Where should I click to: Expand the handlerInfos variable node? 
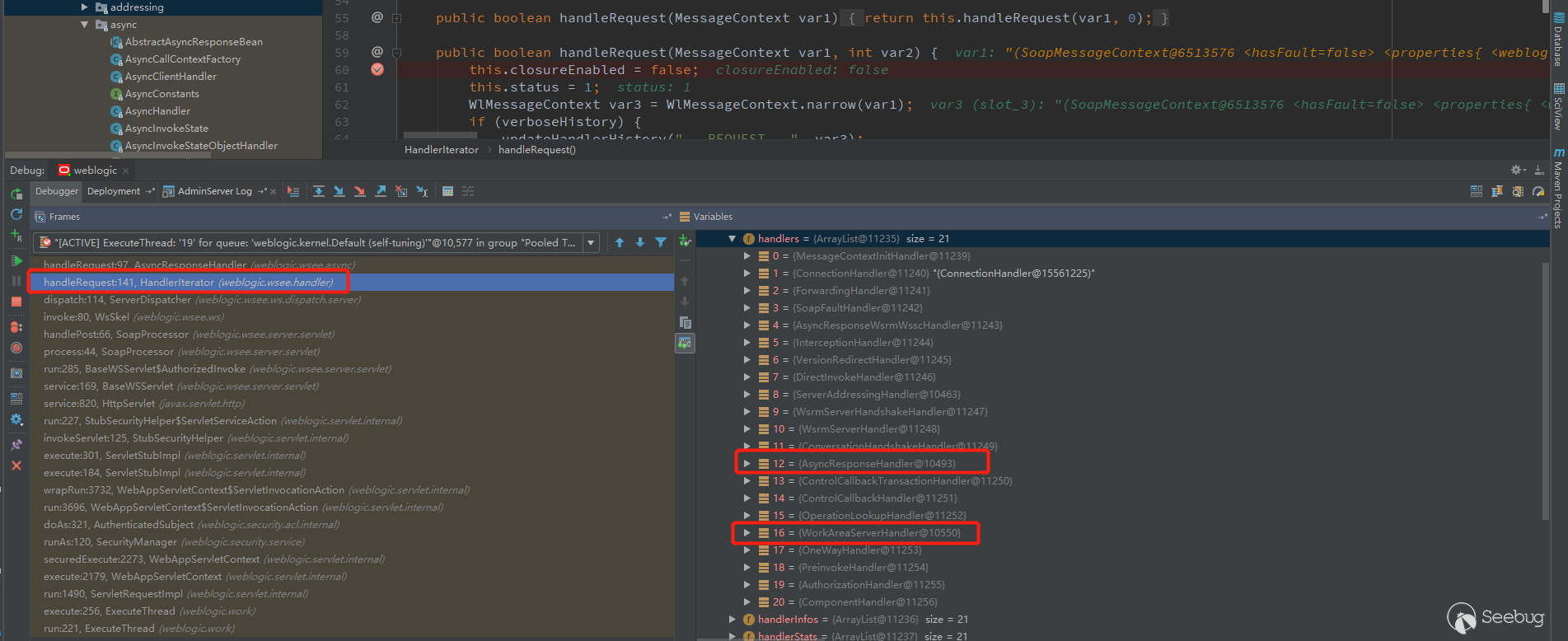(x=732, y=620)
